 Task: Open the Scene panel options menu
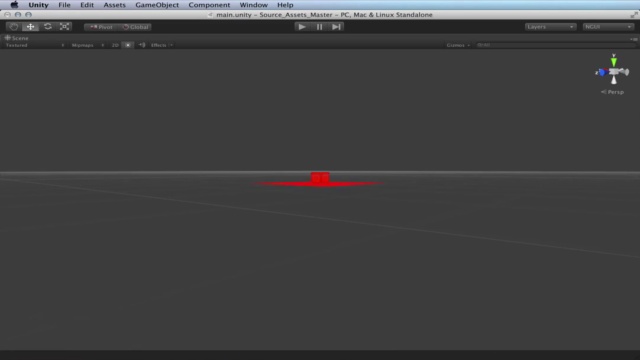click(634, 39)
